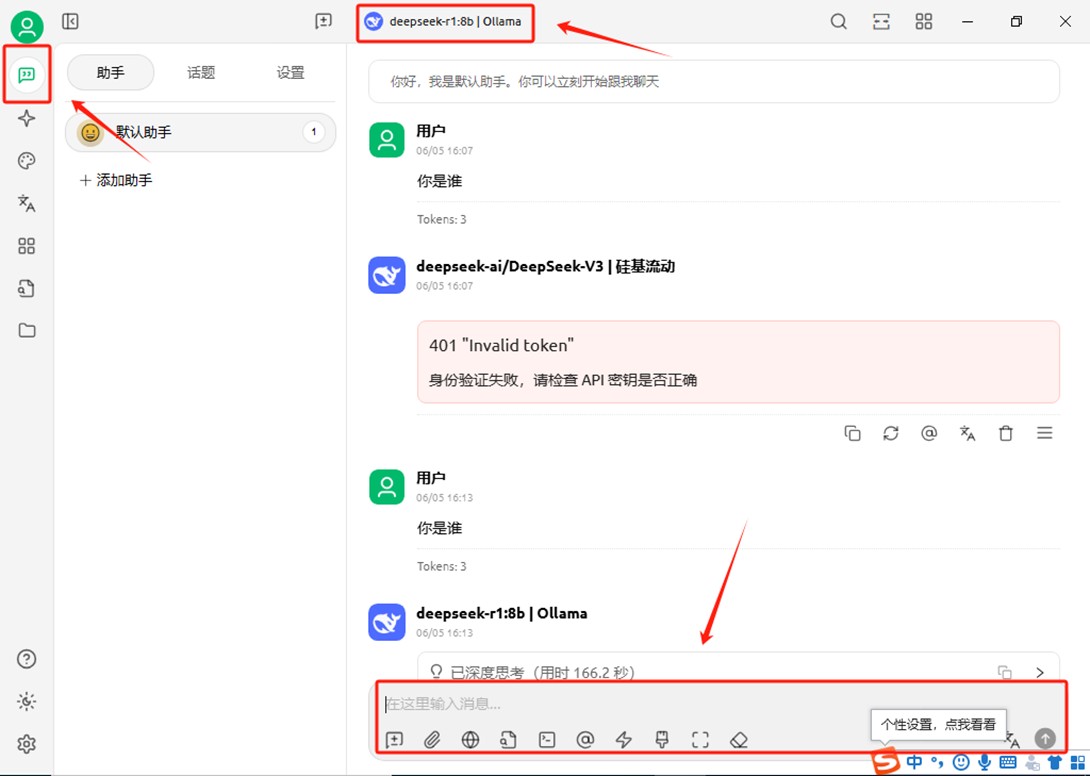1090x776 pixels.
Task: Send the message with arrow button
Action: pos(1045,738)
